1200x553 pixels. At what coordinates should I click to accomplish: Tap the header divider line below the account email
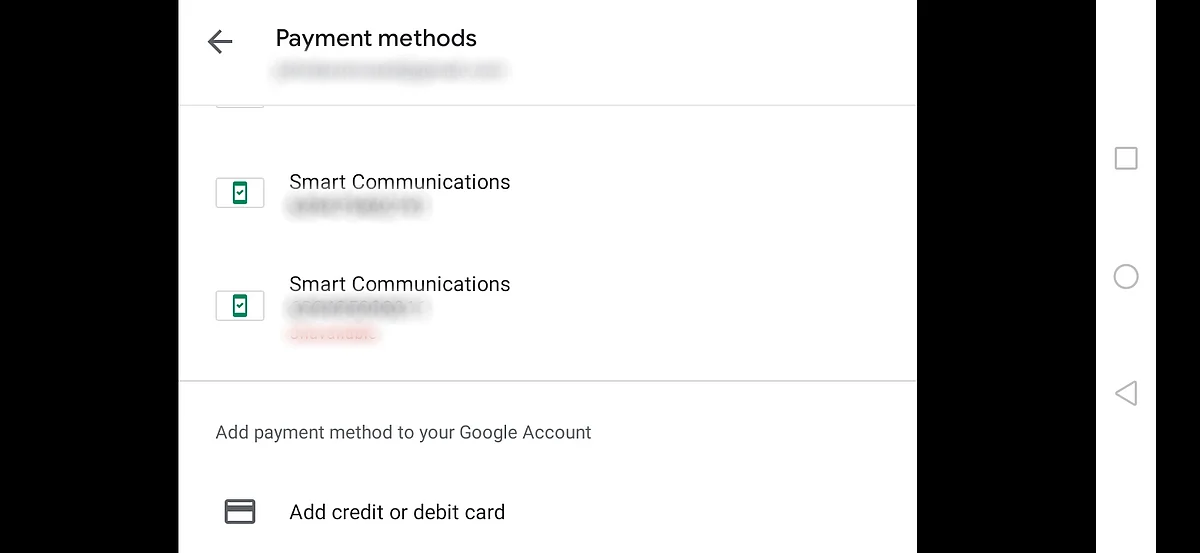pos(547,105)
